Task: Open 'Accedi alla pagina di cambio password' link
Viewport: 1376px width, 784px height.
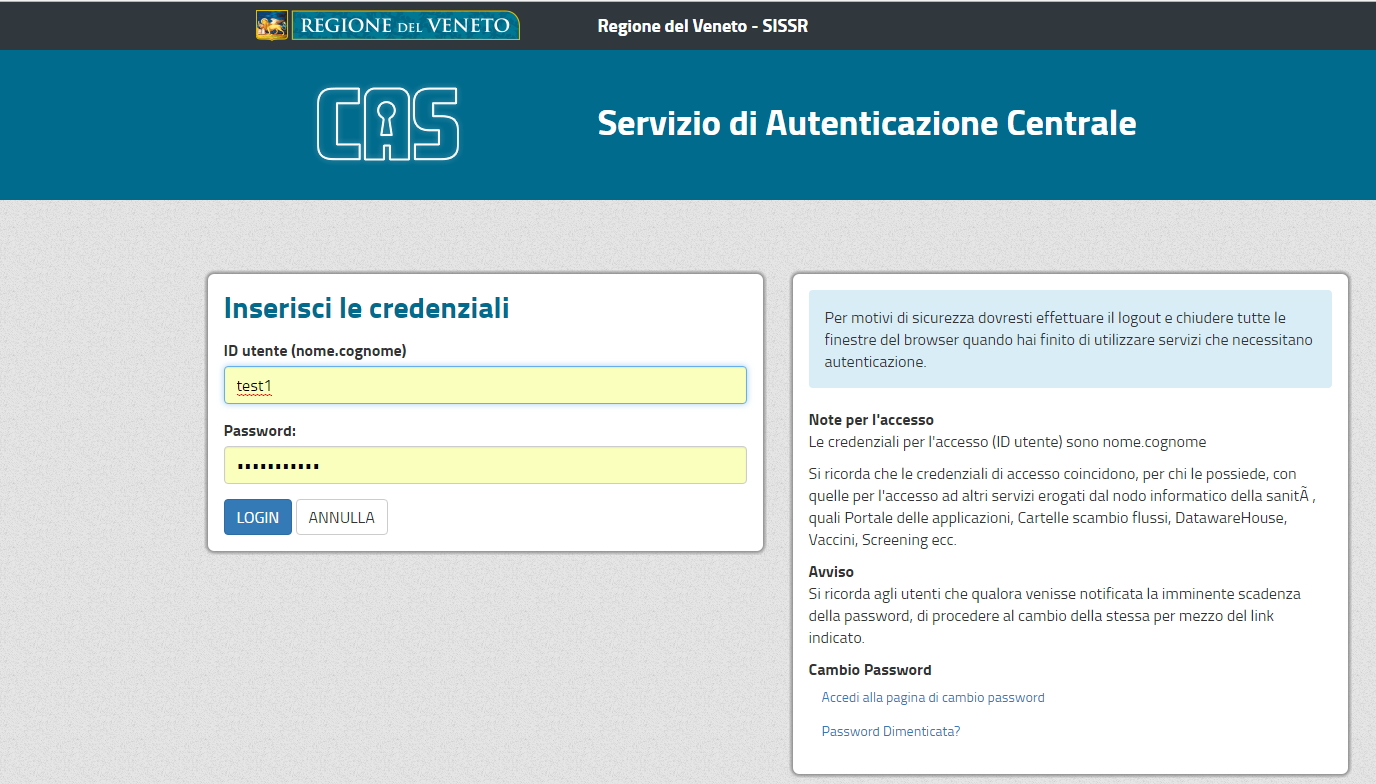Action: pyautogui.click(x=932, y=698)
